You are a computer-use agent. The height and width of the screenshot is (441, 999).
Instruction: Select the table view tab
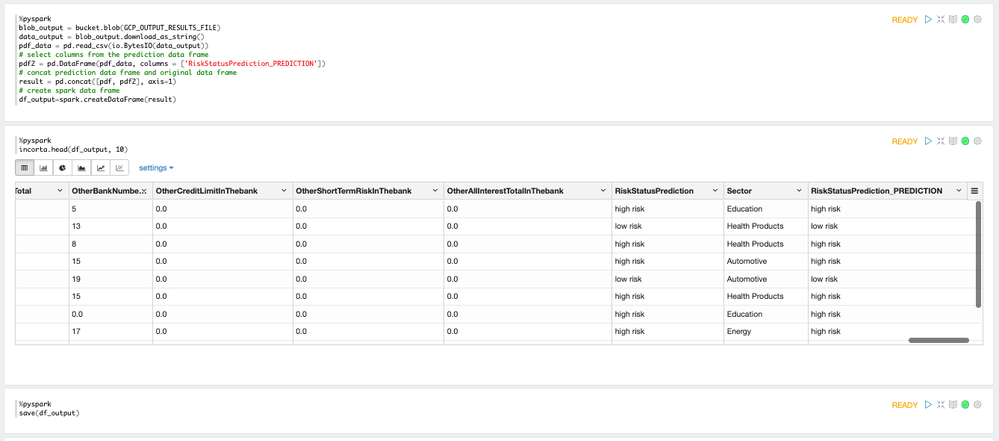coord(25,168)
